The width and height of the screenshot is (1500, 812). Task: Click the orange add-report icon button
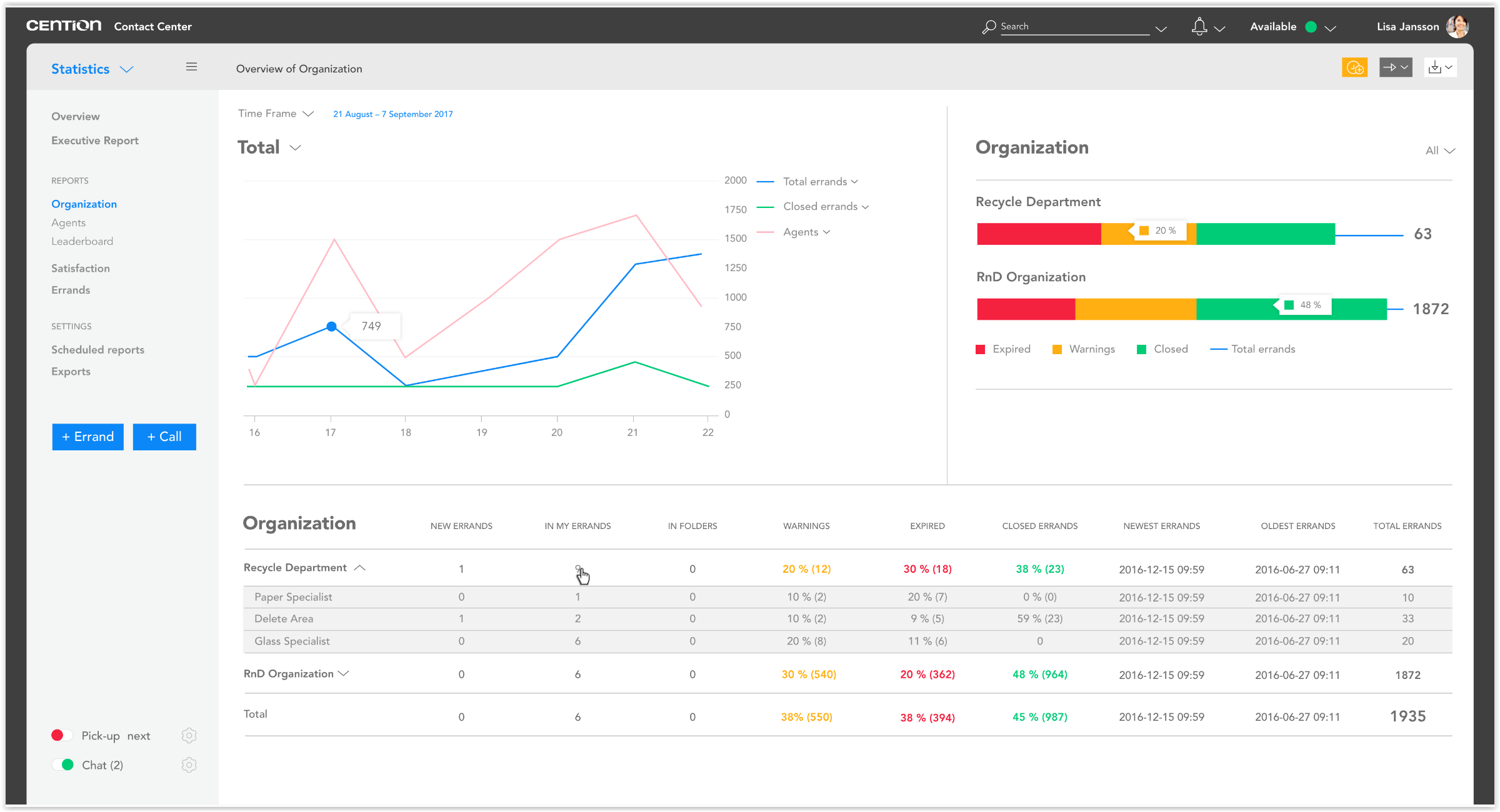[x=1354, y=67]
